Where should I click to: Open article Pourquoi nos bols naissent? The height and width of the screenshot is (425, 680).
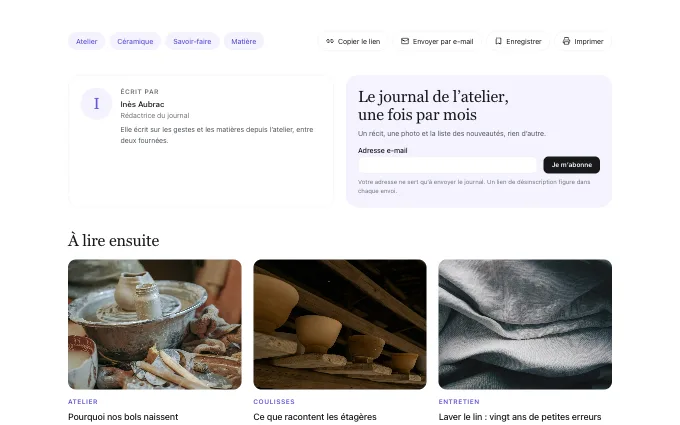pos(123,417)
